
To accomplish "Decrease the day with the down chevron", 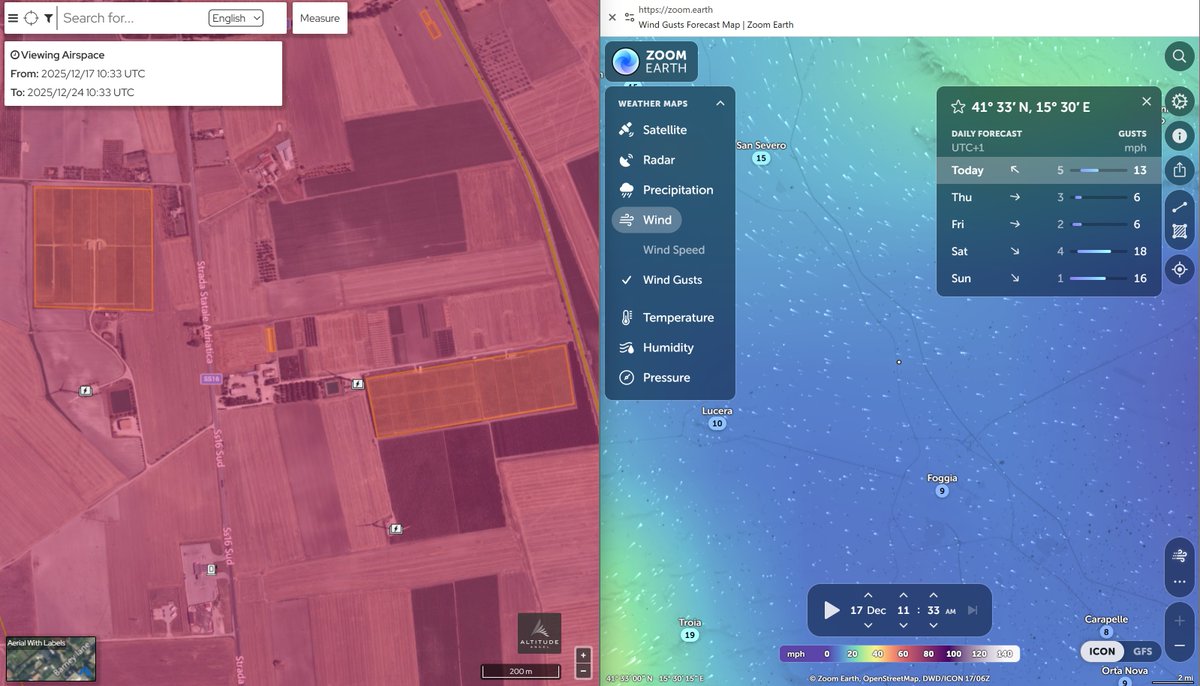I will click(868, 626).
